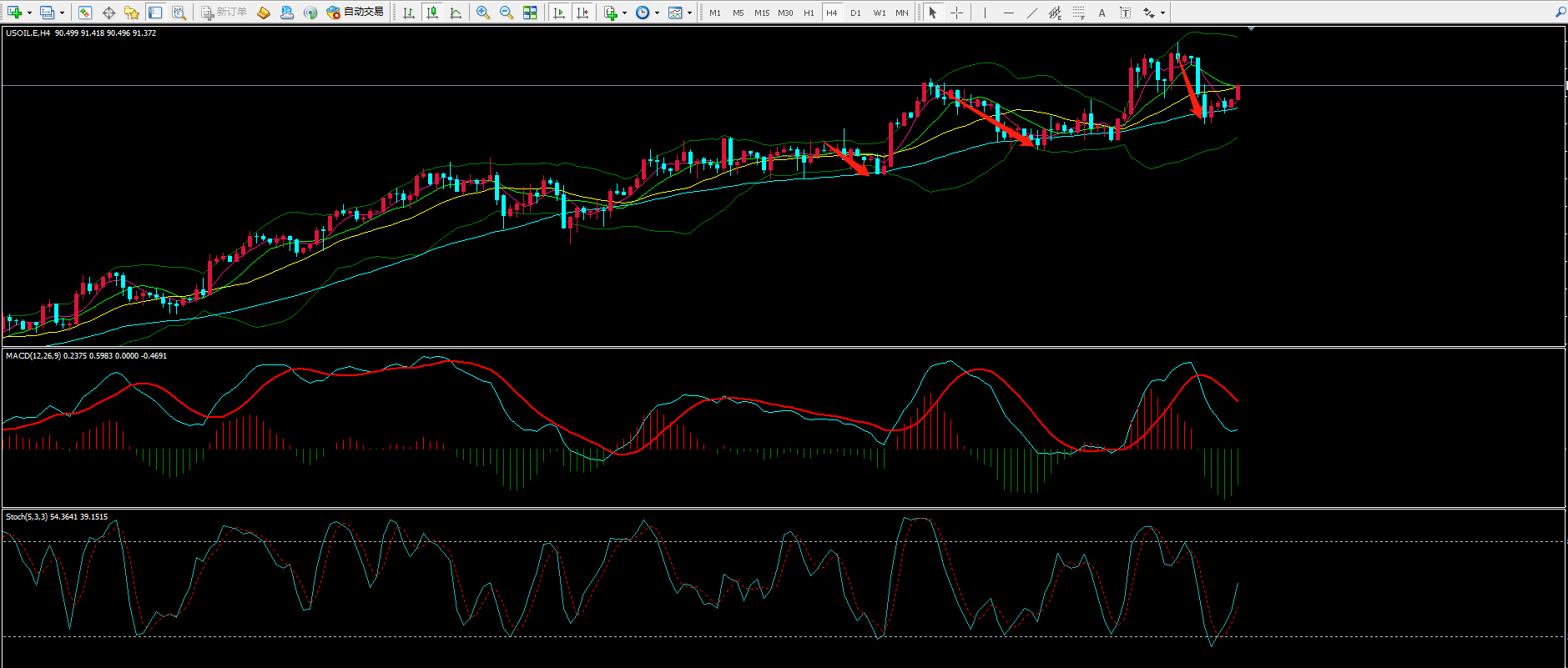This screenshot has height=668, width=1568.
Task: Select the Crosshair cursor tool
Action: click(x=956, y=13)
